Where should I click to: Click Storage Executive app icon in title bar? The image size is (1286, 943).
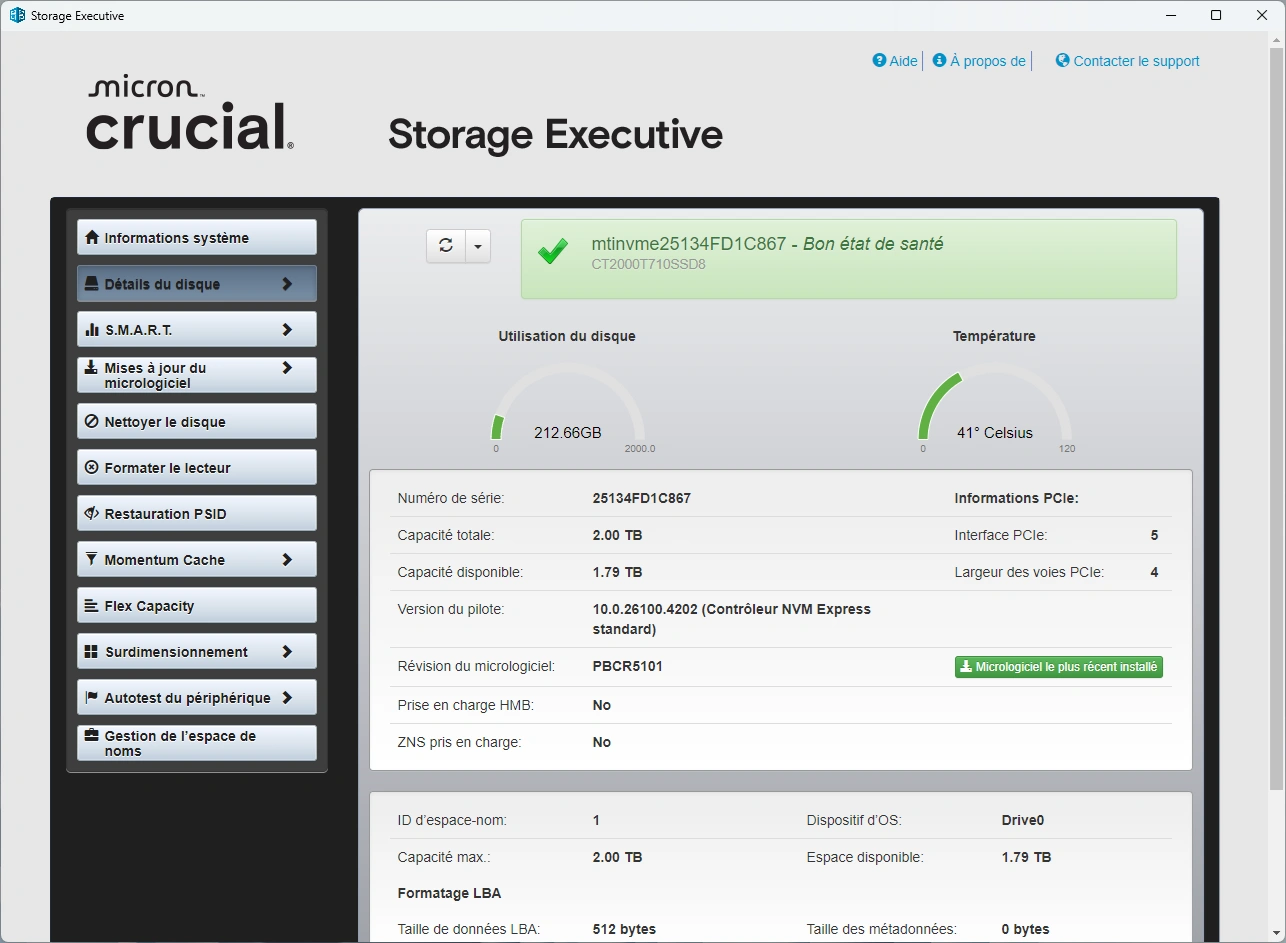[x=17, y=15]
